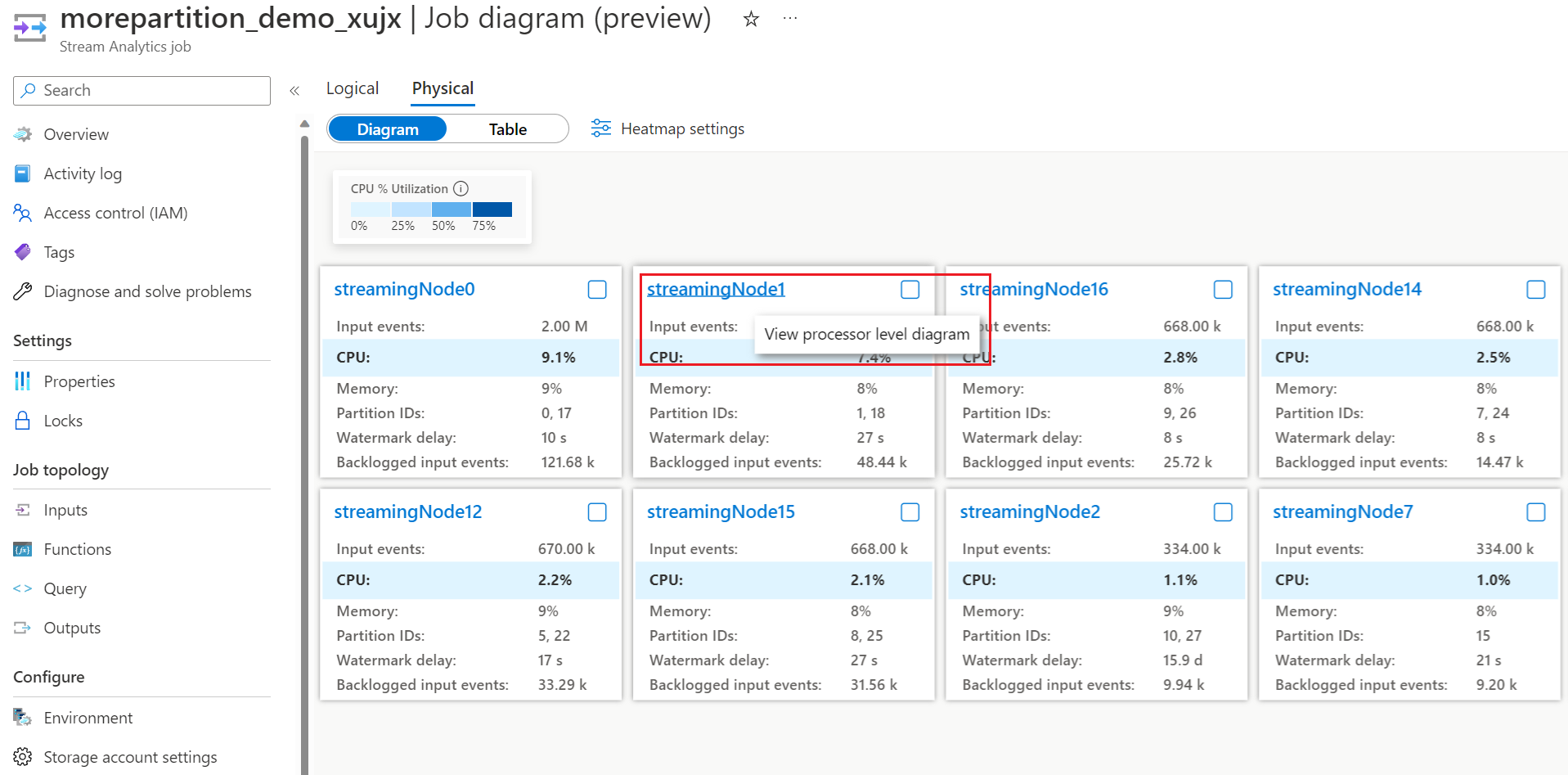
Task: Switch to the Table view toggle
Action: 508,129
